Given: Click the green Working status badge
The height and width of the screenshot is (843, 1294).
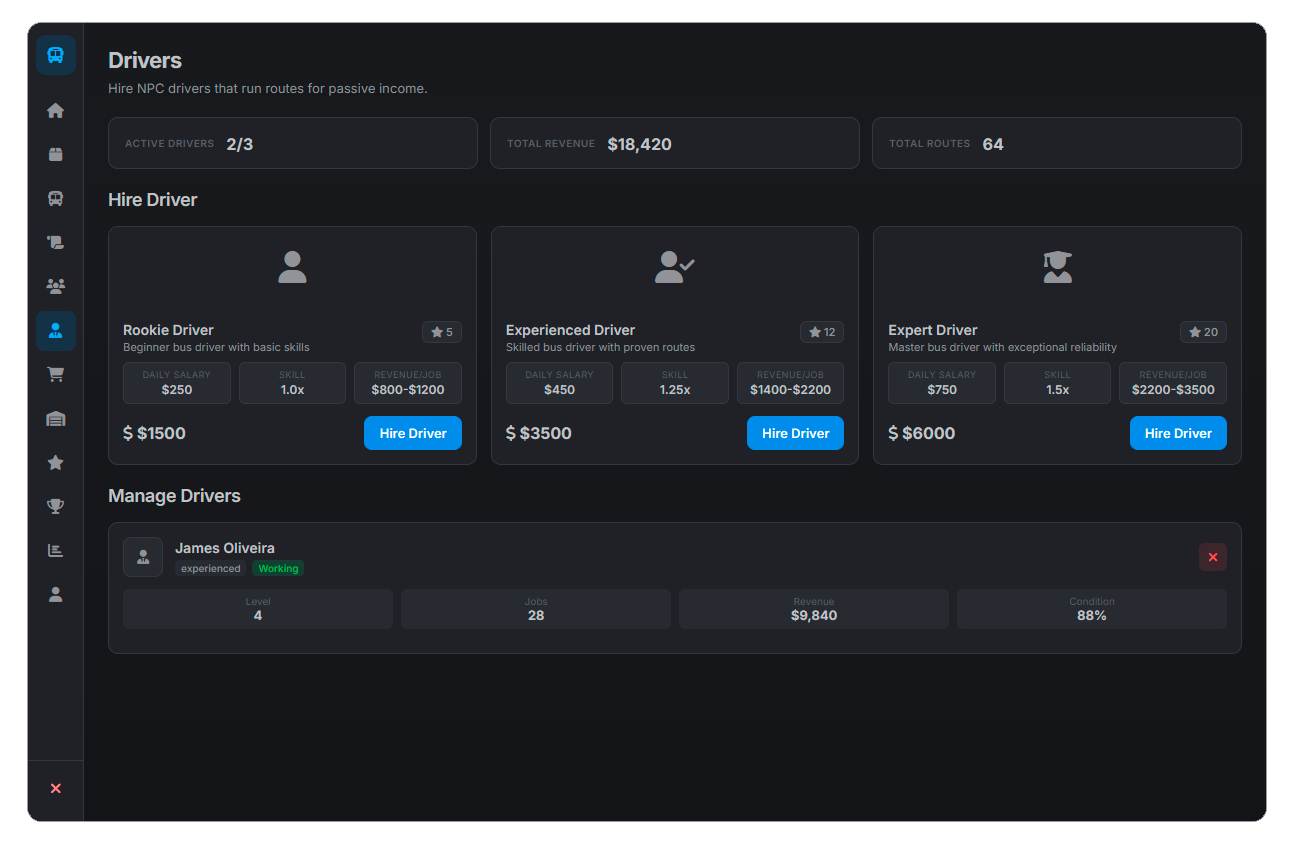Looking at the screenshot, I should (x=278, y=568).
